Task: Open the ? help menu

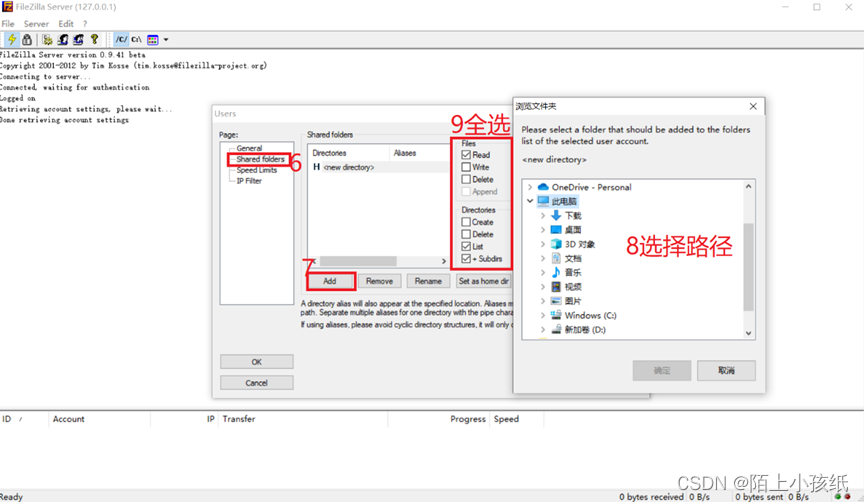Action: tap(85, 24)
